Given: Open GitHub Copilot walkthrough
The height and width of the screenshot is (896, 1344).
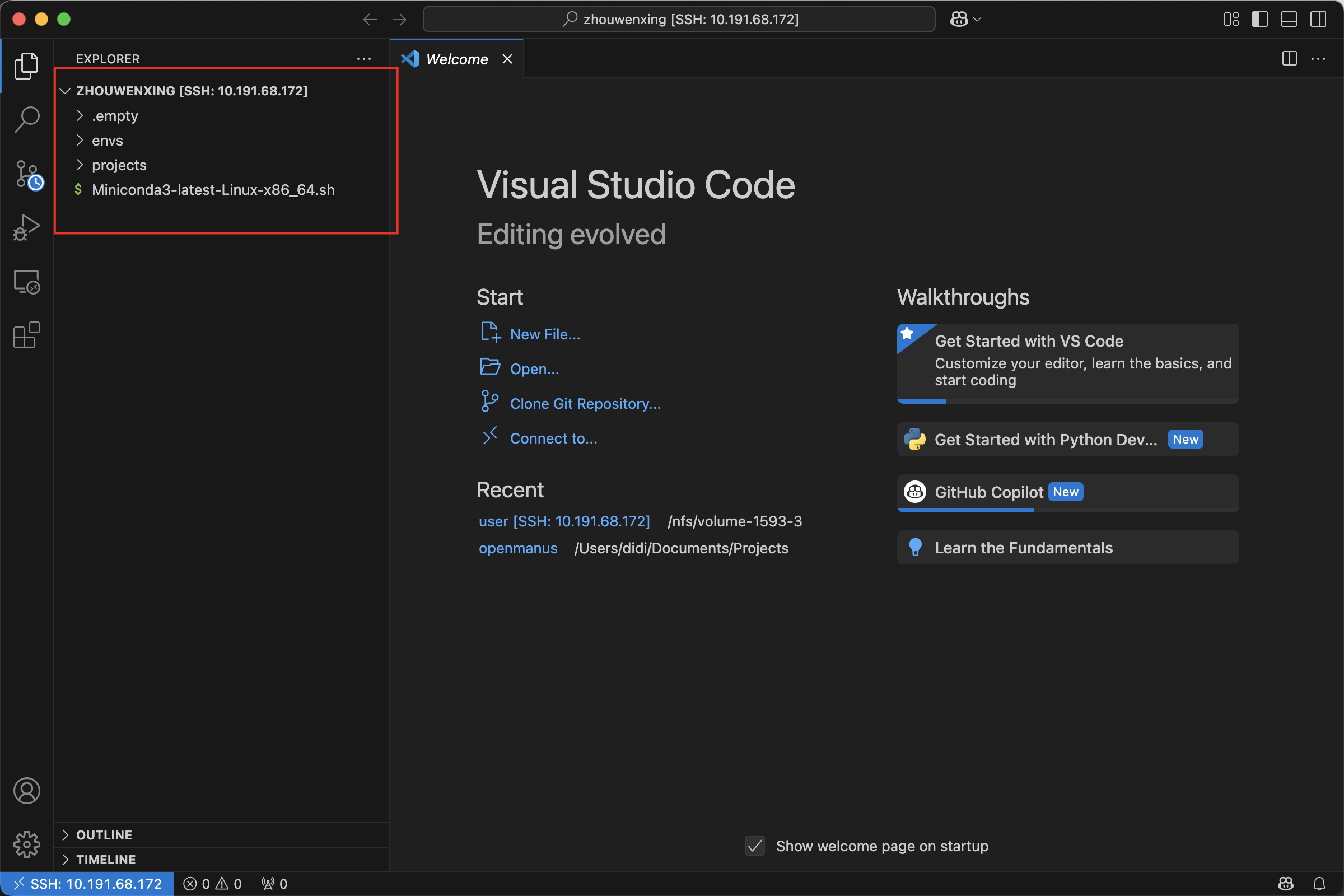Looking at the screenshot, I should 1067,493.
